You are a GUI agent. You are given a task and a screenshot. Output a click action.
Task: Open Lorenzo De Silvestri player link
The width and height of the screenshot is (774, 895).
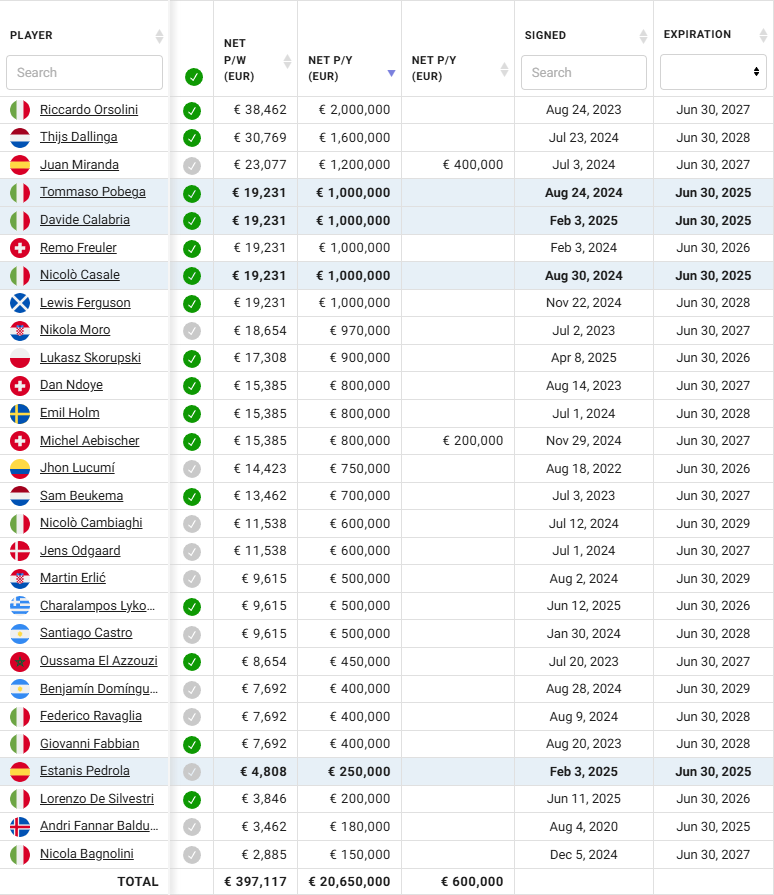(97, 799)
